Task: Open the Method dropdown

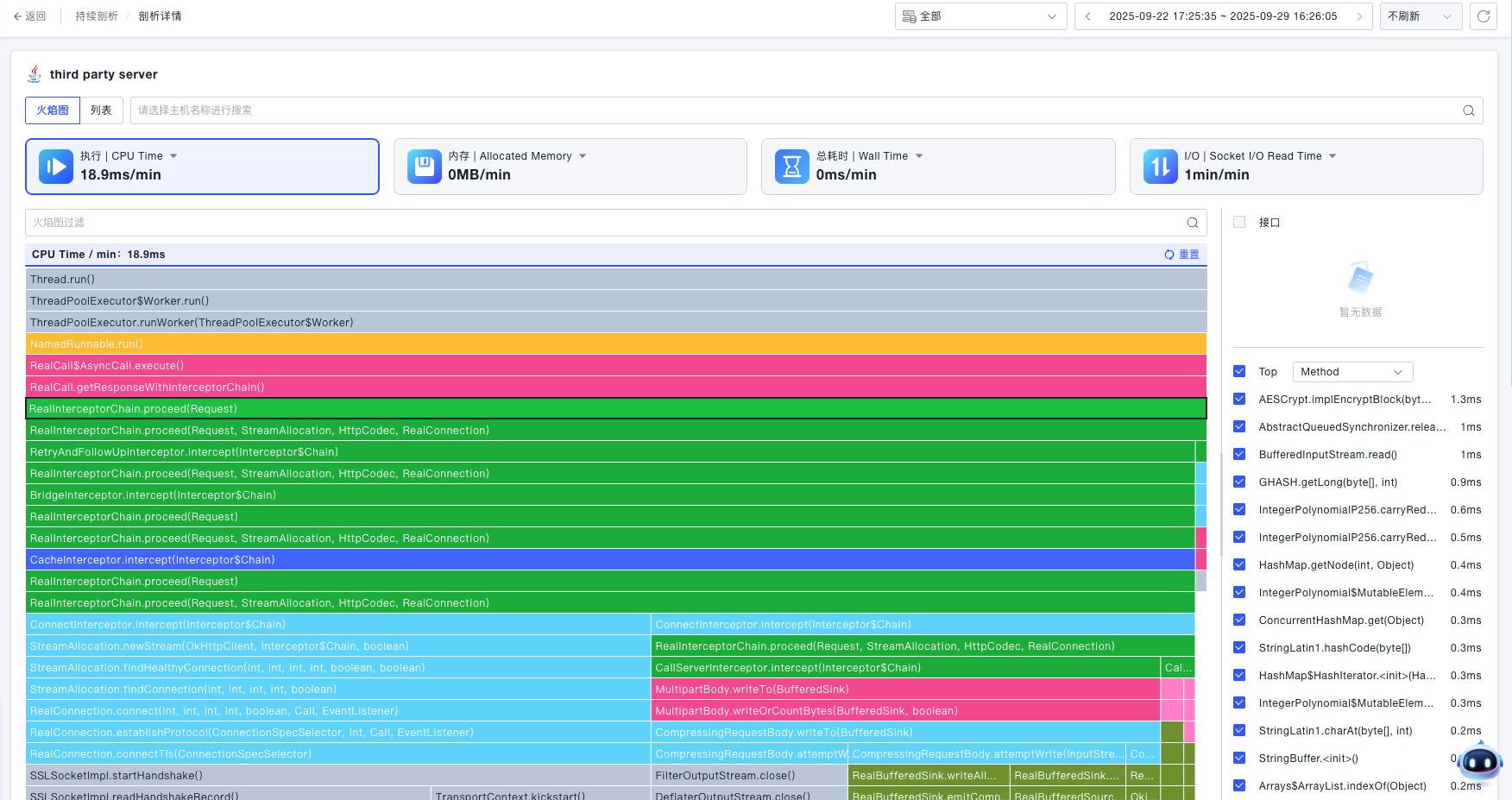Action: [x=1351, y=372]
